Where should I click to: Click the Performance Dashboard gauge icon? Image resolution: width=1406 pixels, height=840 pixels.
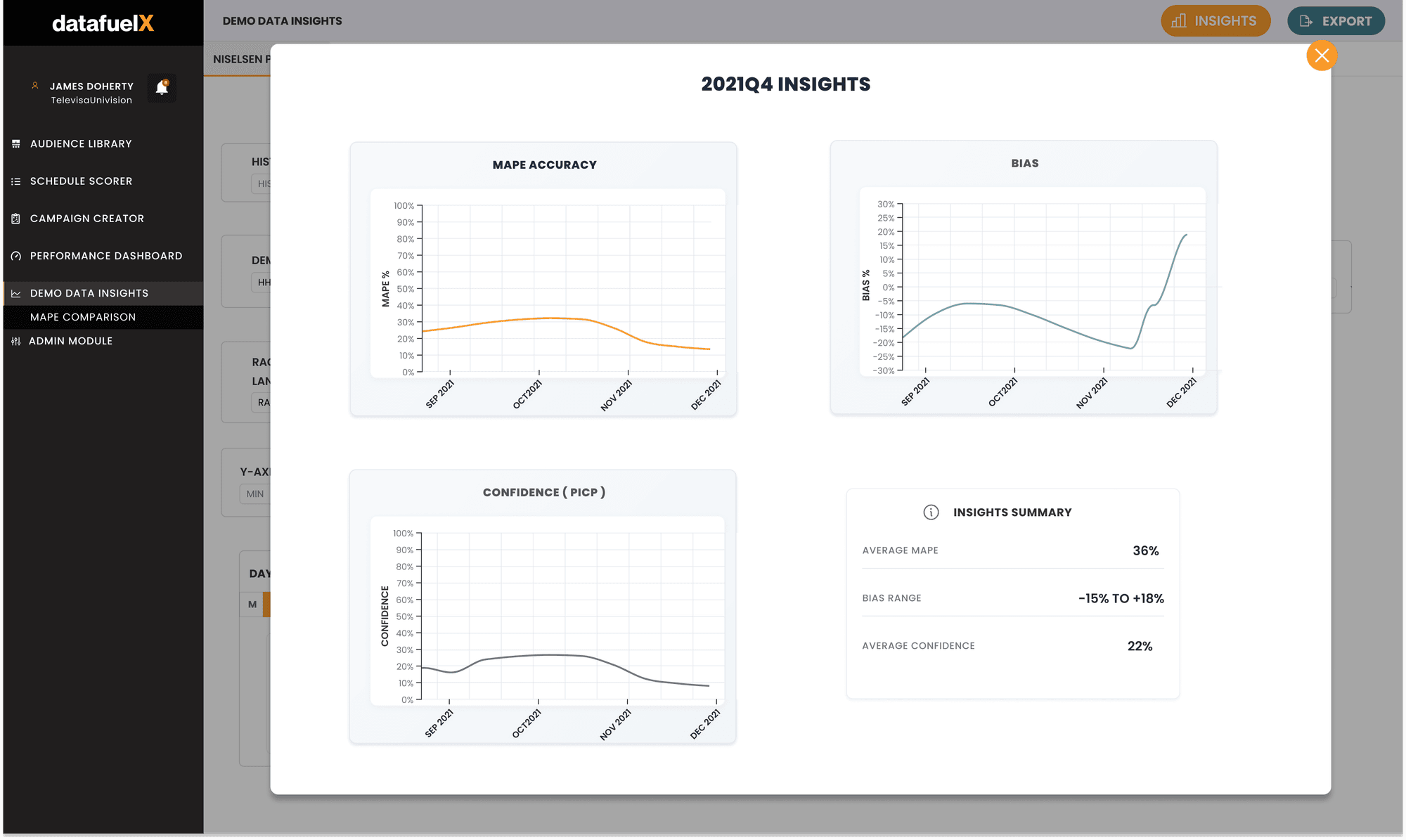[x=16, y=256]
